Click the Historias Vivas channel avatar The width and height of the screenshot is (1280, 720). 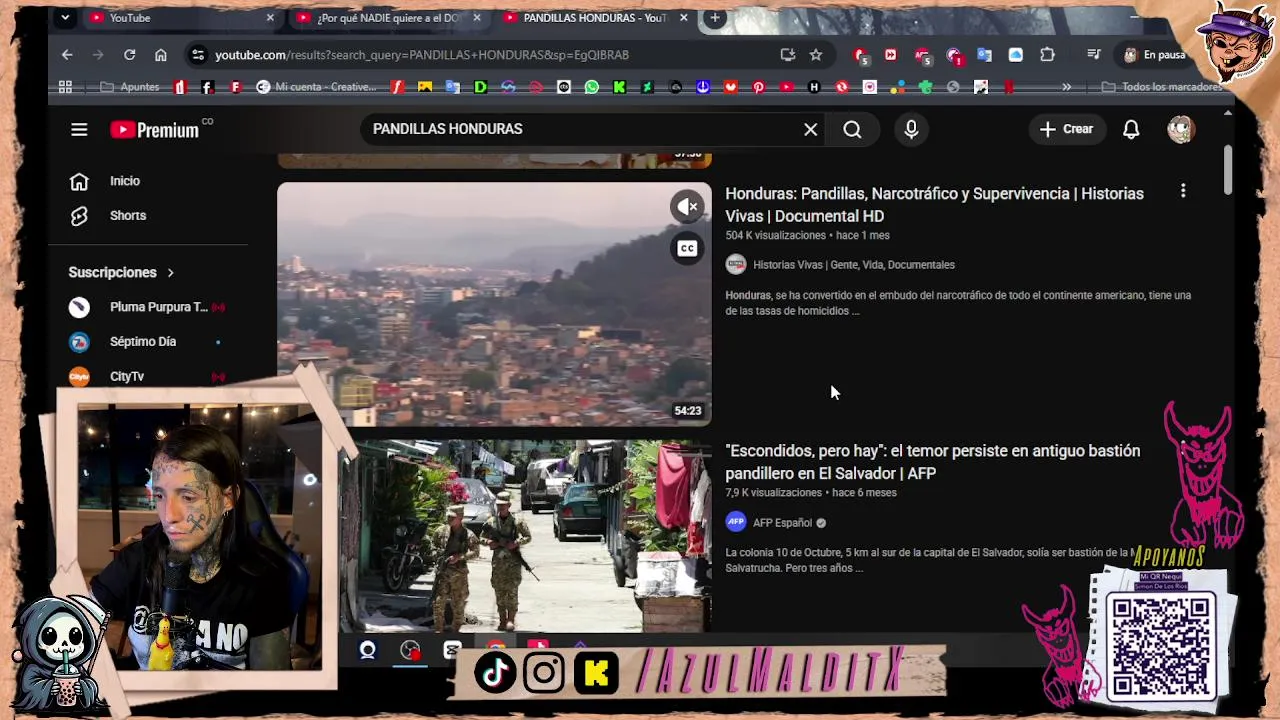pyautogui.click(x=736, y=265)
